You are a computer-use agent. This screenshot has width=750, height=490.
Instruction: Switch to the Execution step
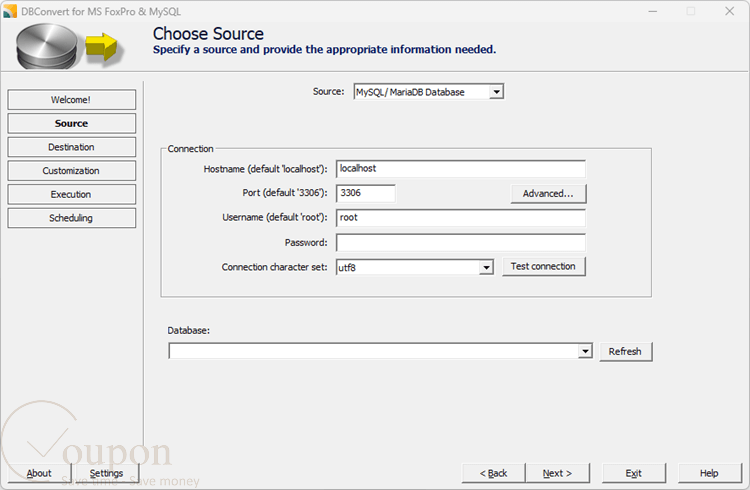point(71,194)
